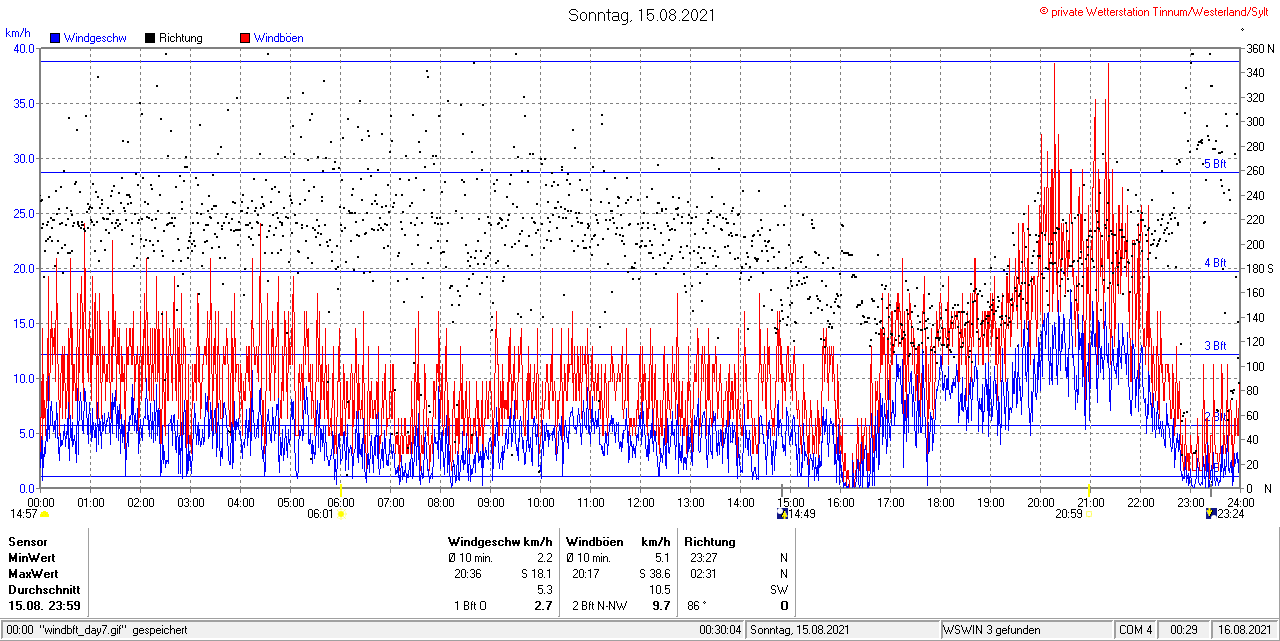Image resolution: width=1280 pixels, height=641 pixels.
Task: Select the Windböen legend label
Action: (x=278, y=38)
